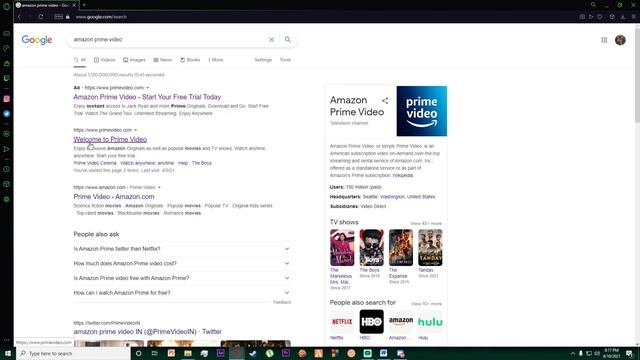The height and width of the screenshot is (360, 640).
Task: Click the browser Back arrow
Action: [x=19, y=17]
